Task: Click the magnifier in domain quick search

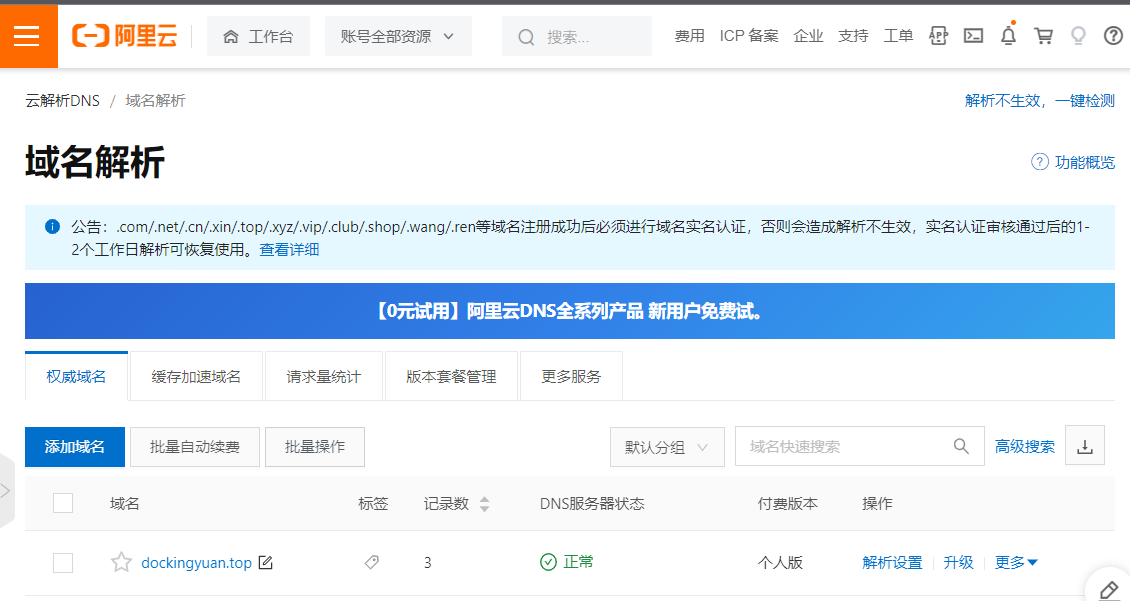Action: (961, 446)
